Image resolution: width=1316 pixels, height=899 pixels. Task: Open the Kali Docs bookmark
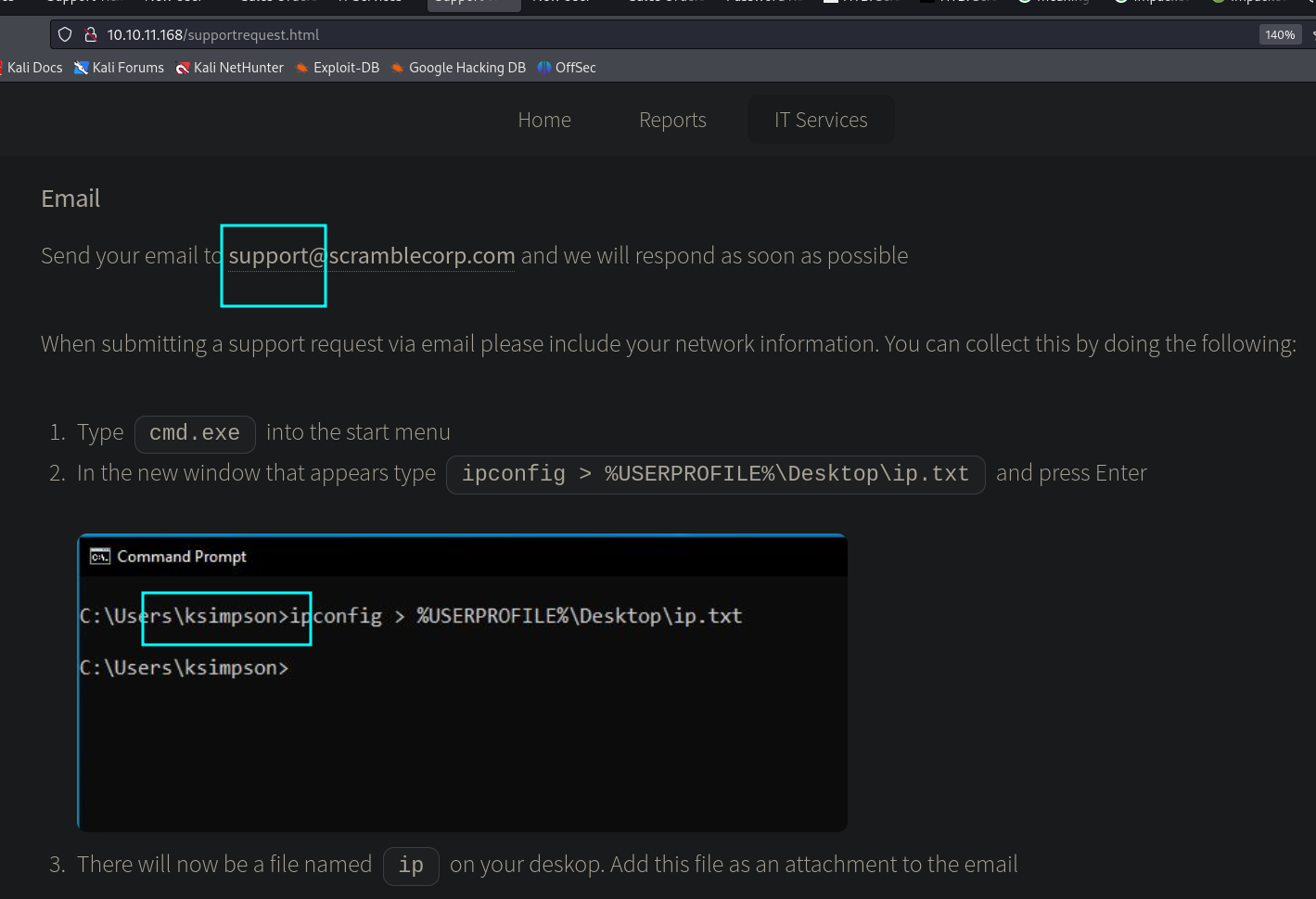tap(33, 68)
